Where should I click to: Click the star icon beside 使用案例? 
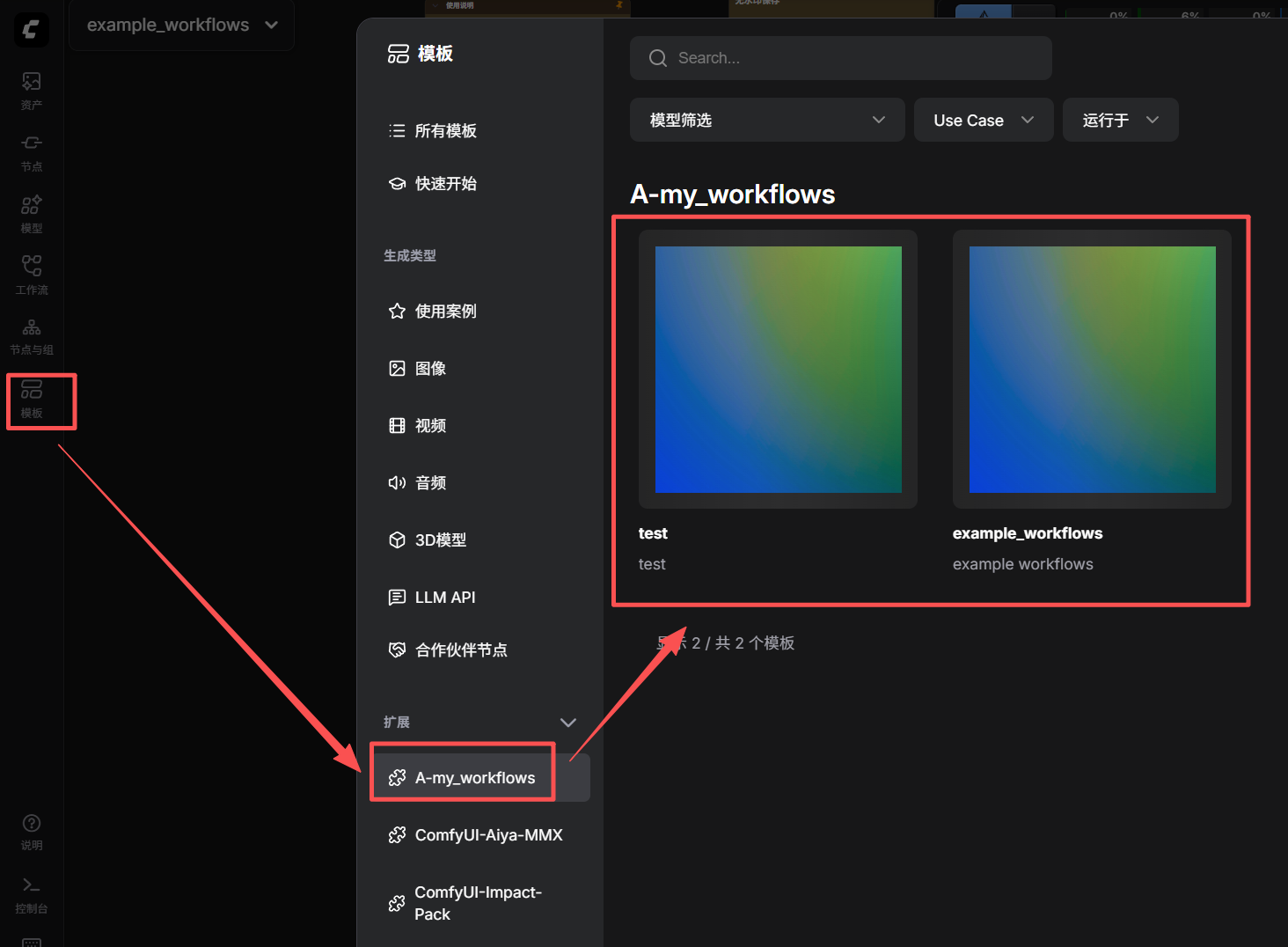pos(397,312)
